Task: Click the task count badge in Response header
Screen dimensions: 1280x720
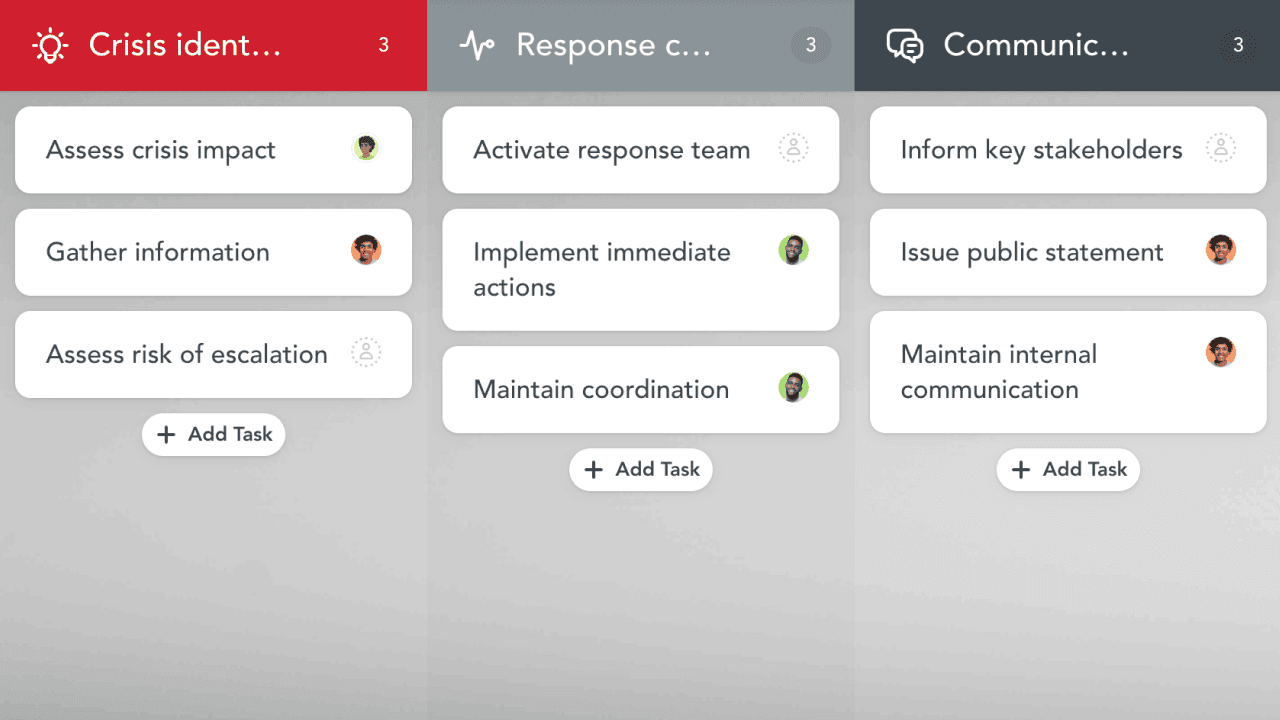Action: click(x=811, y=45)
